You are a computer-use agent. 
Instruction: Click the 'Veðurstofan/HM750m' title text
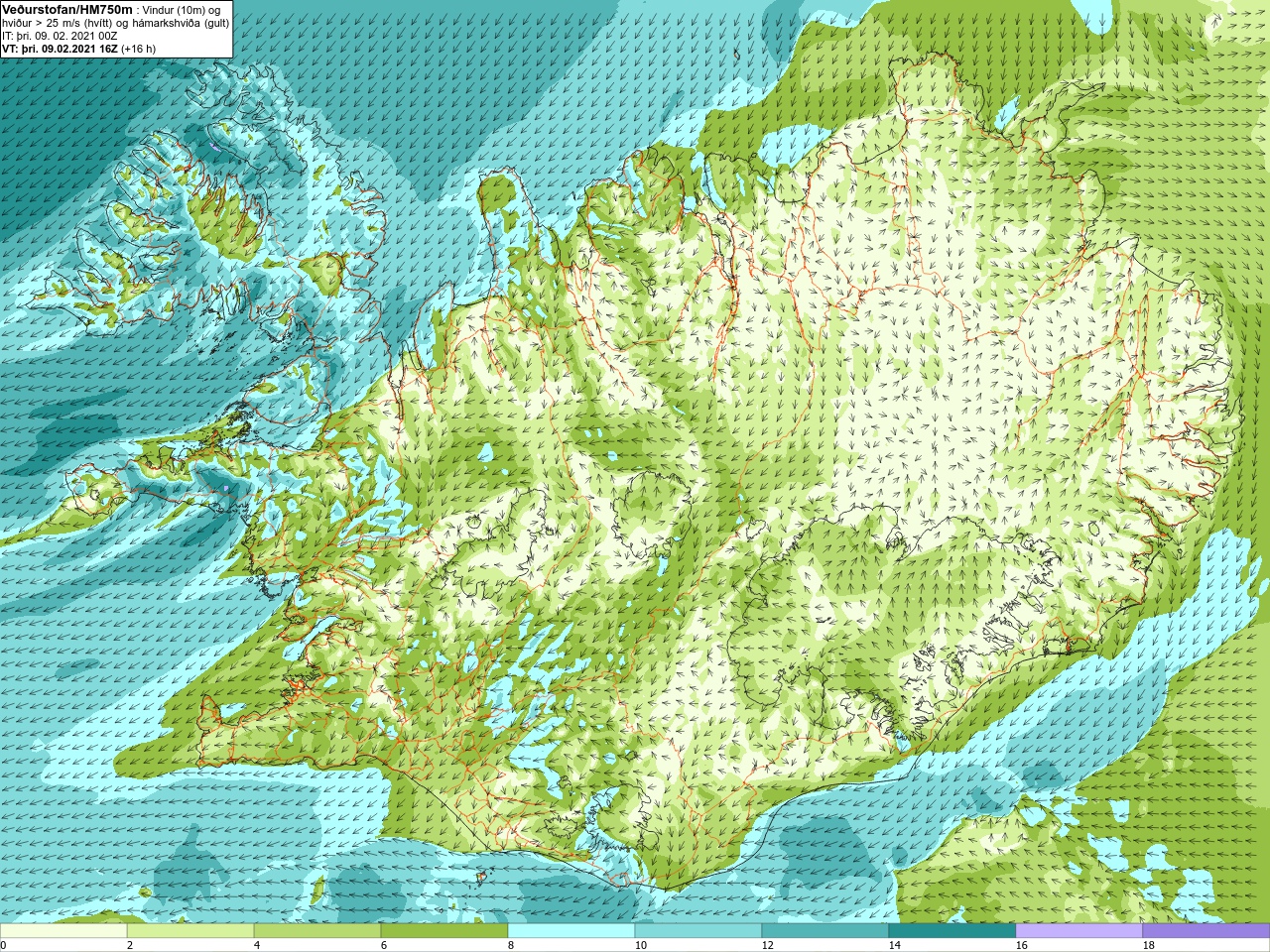pyautogui.click(x=67, y=9)
